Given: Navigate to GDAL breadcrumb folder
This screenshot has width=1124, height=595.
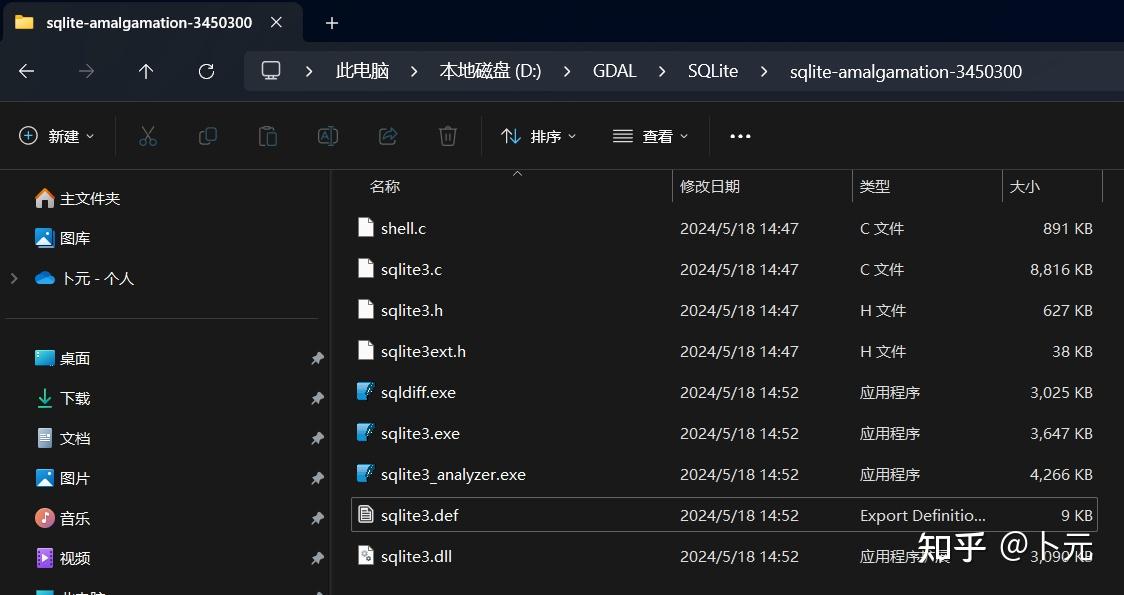Looking at the screenshot, I should coord(614,71).
